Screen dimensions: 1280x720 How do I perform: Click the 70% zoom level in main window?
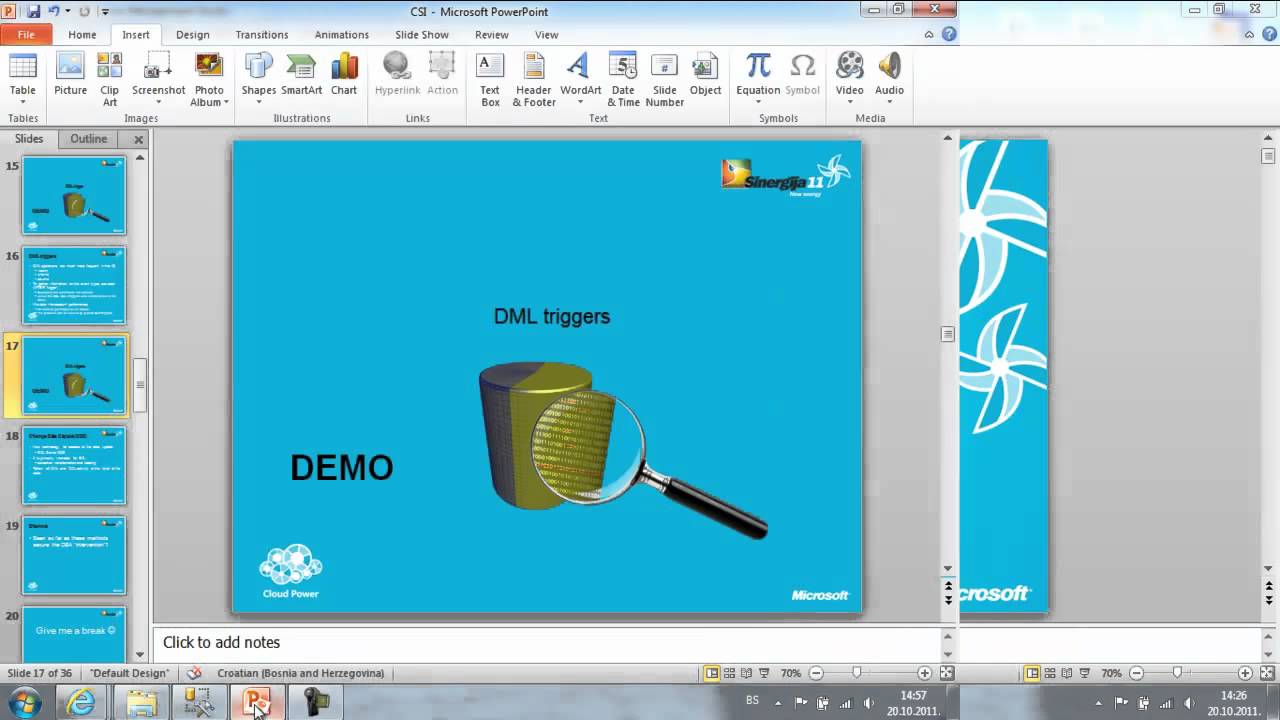point(790,673)
